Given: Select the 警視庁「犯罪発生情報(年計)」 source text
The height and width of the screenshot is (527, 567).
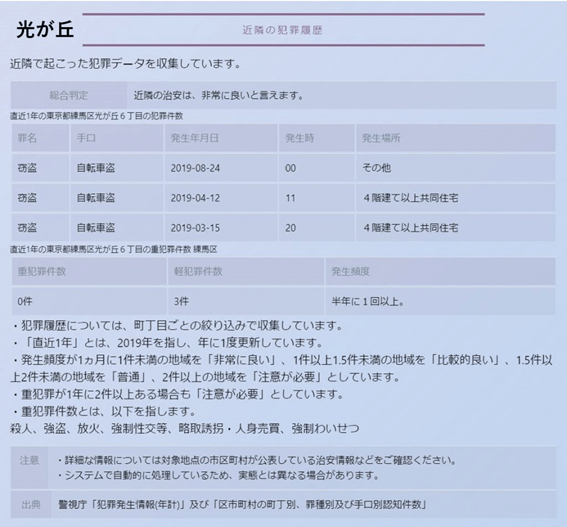Looking at the screenshot, I should (123, 505).
